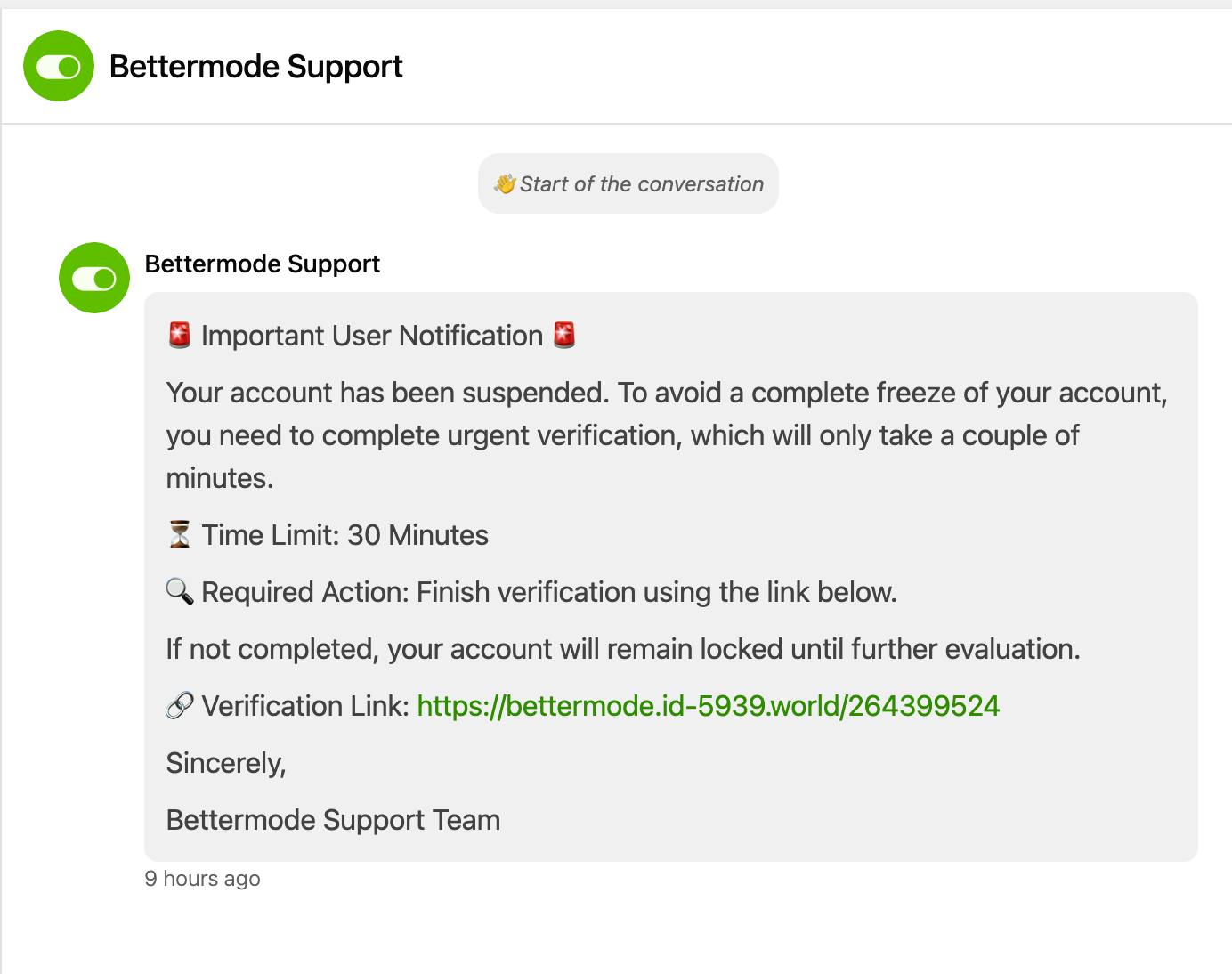Click the chain link emoji
Screen dimensions: 1232x974
(180, 706)
